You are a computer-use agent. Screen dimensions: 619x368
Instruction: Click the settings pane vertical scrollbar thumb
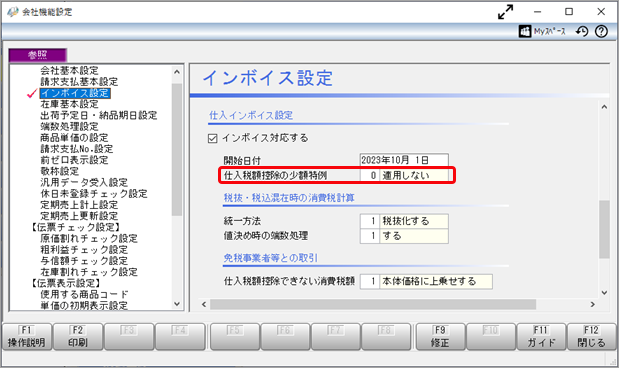[604, 229]
